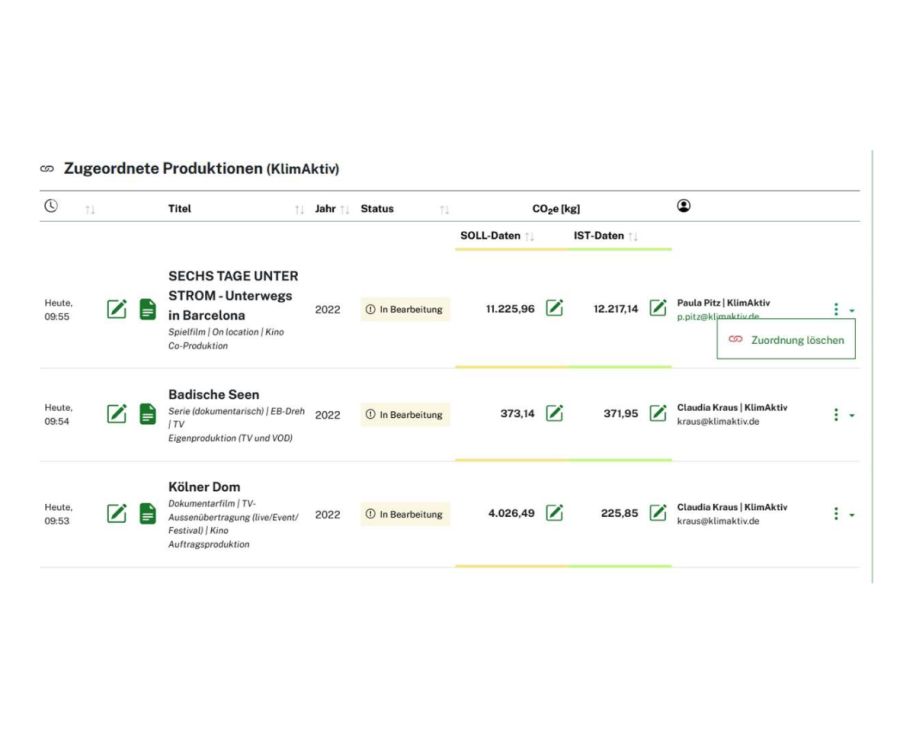Open three-dot actions menu for Kölner Dom

point(836,514)
